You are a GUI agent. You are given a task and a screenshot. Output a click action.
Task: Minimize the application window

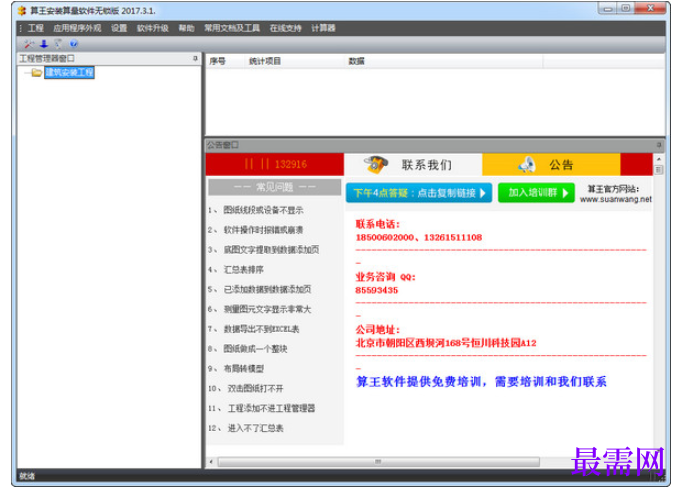[608, 9]
